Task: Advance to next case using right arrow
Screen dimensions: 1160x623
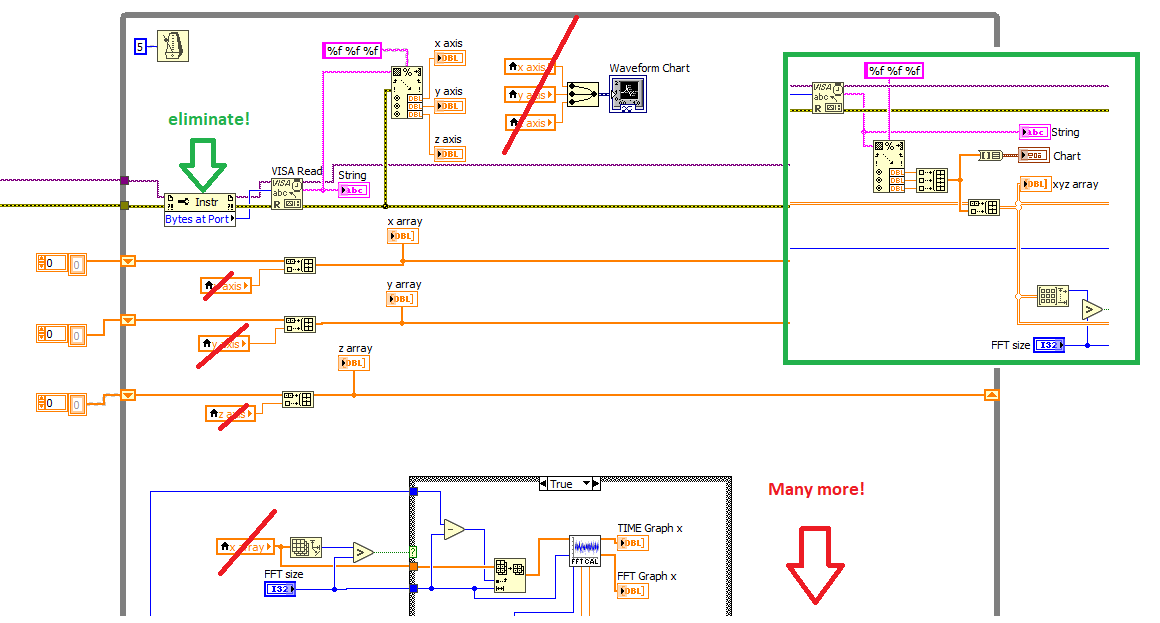Action: click(x=596, y=484)
